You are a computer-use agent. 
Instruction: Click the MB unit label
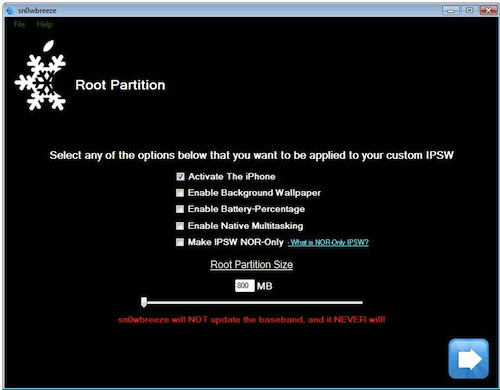(x=265, y=286)
